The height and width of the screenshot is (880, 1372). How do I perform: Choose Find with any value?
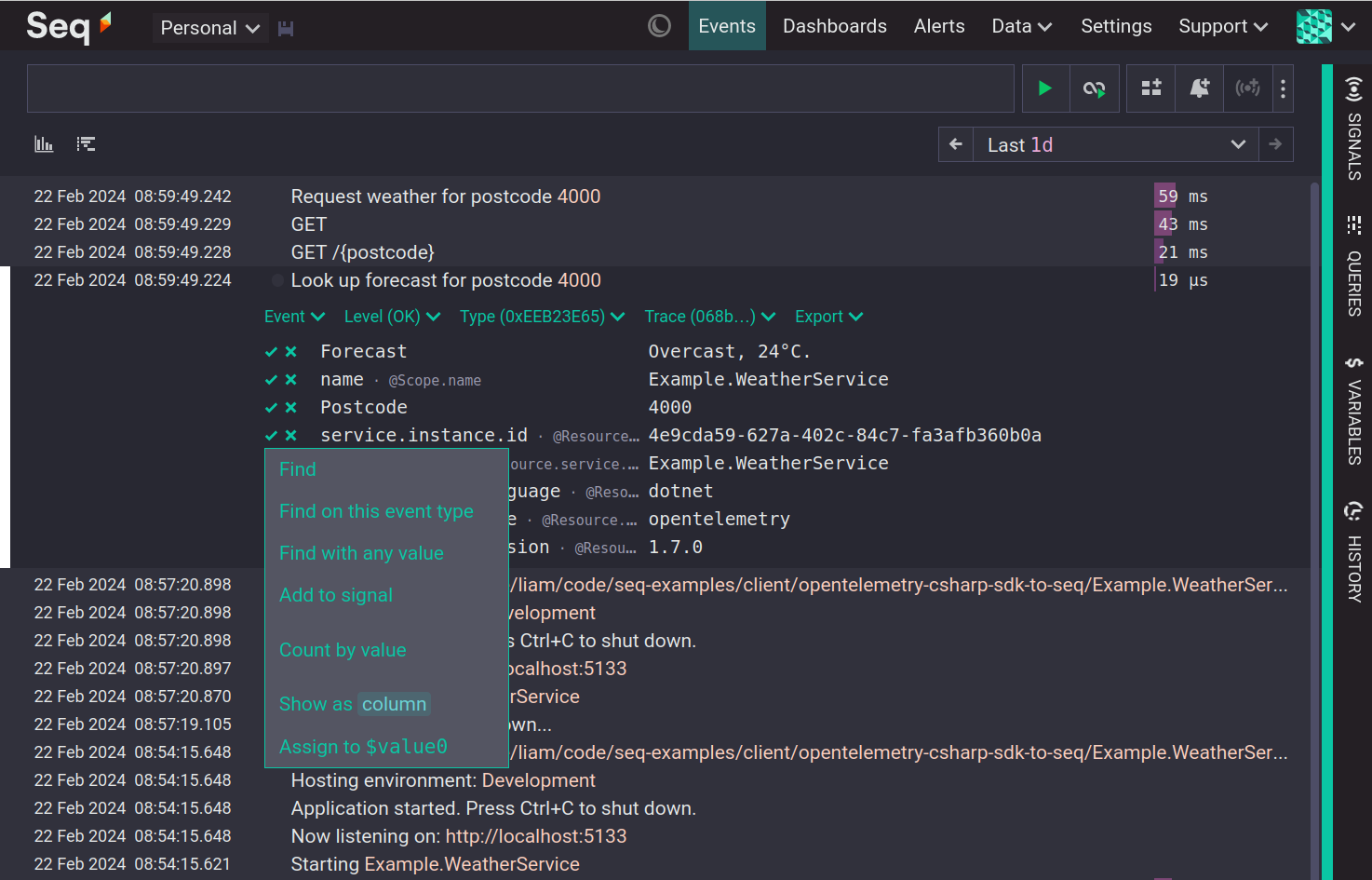point(361,553)
